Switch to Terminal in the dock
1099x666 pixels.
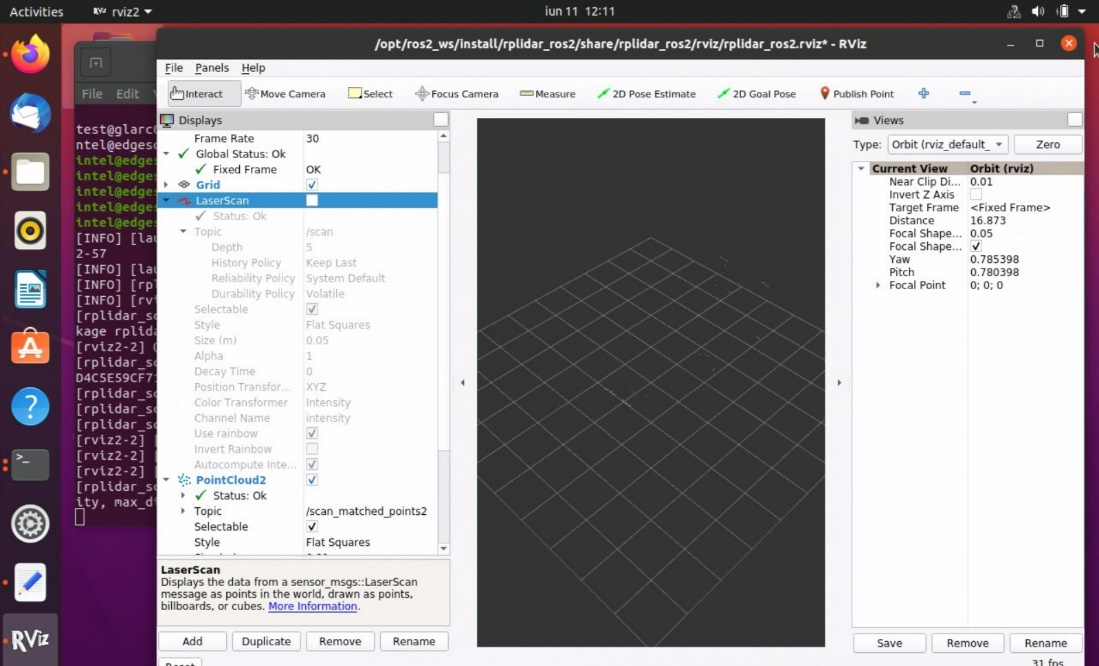tap(30, 465)
